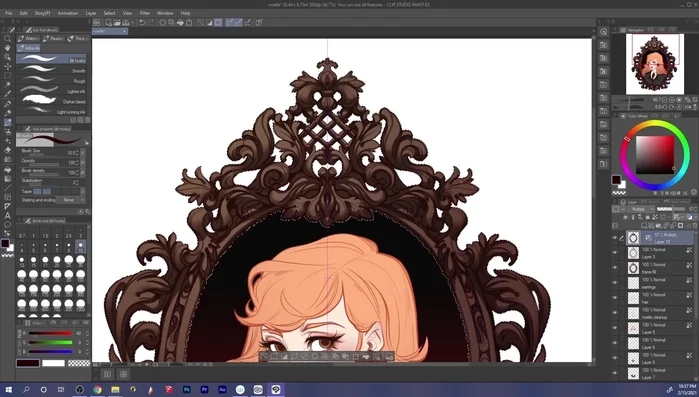Image resolution: width=699 pixels, height=397 pixels.
Task: Adjust Brush density stepper arrows
Action: (x=78, y=172)
